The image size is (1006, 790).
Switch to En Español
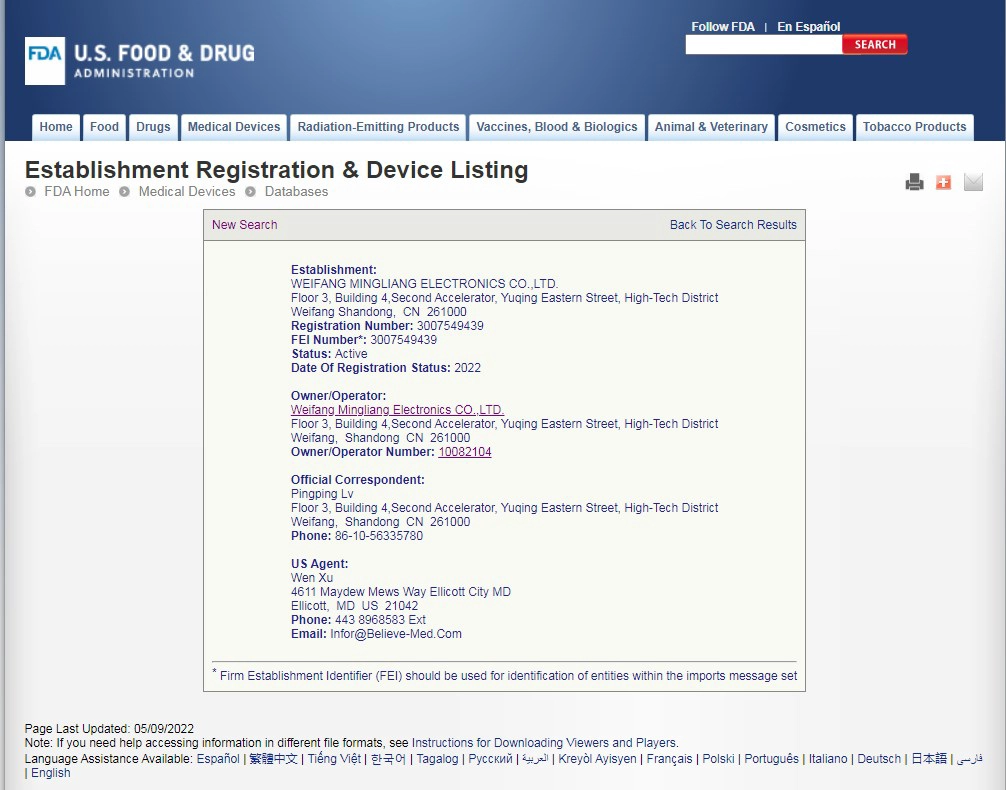coord(808,26)
